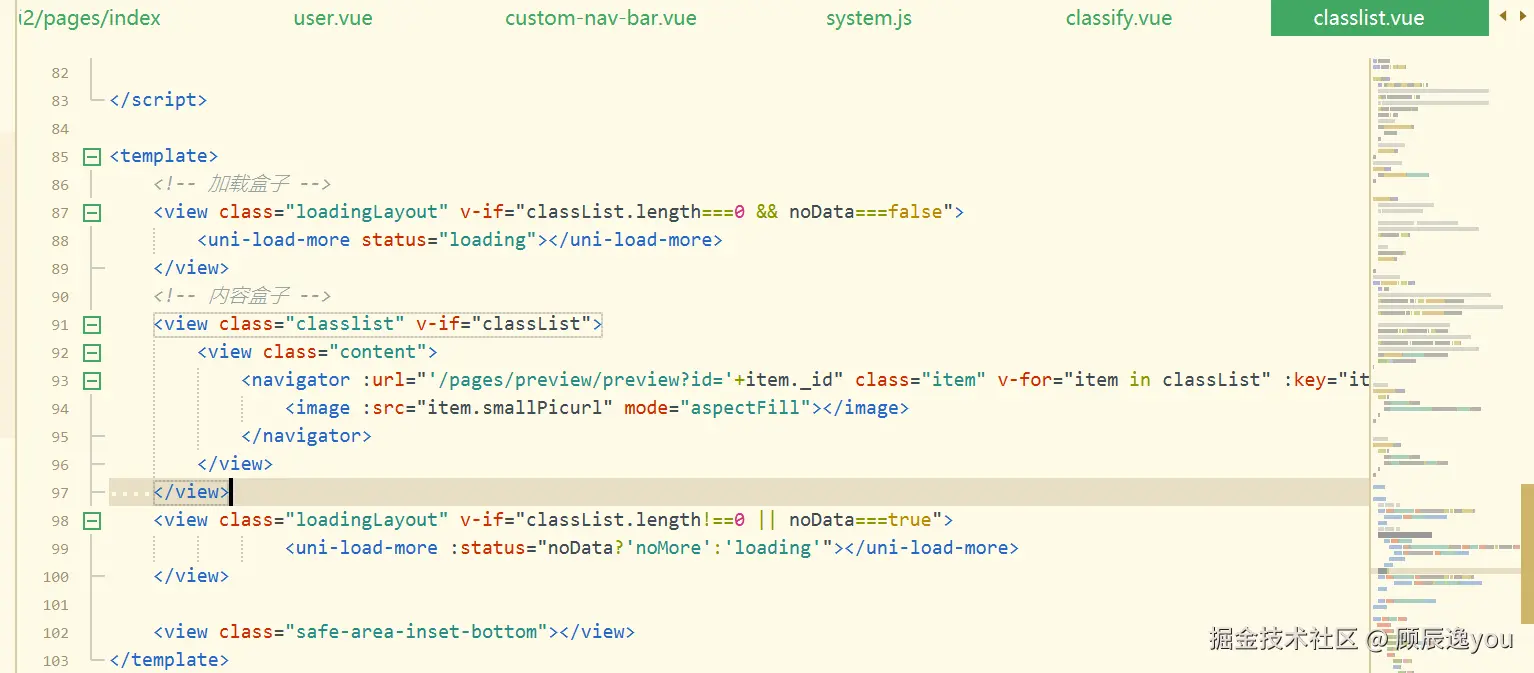Click the closing </template> tag on line 103
Image resolution: width=1534 pixels, height=673 pixels.
[x=169, y=660]
